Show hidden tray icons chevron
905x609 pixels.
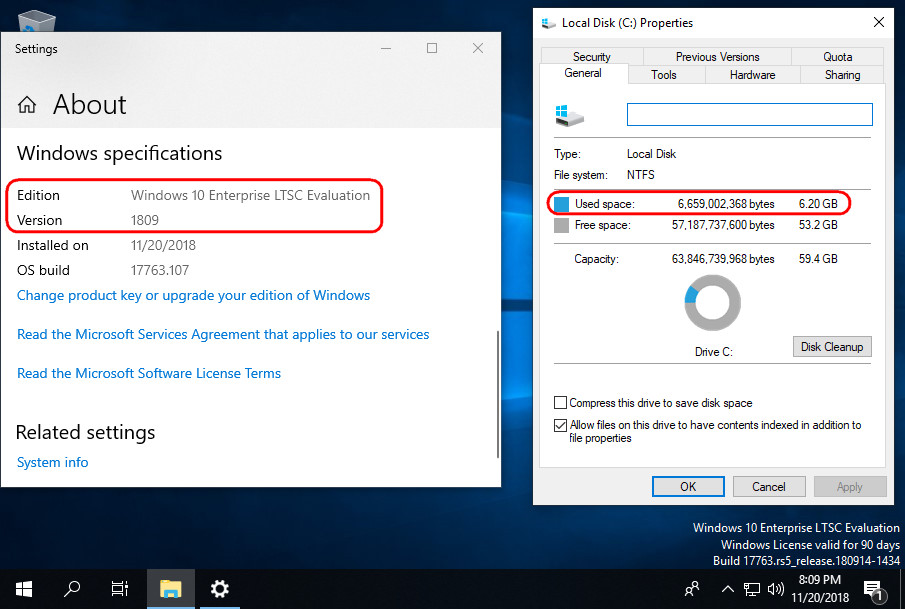tap(727, 589)
